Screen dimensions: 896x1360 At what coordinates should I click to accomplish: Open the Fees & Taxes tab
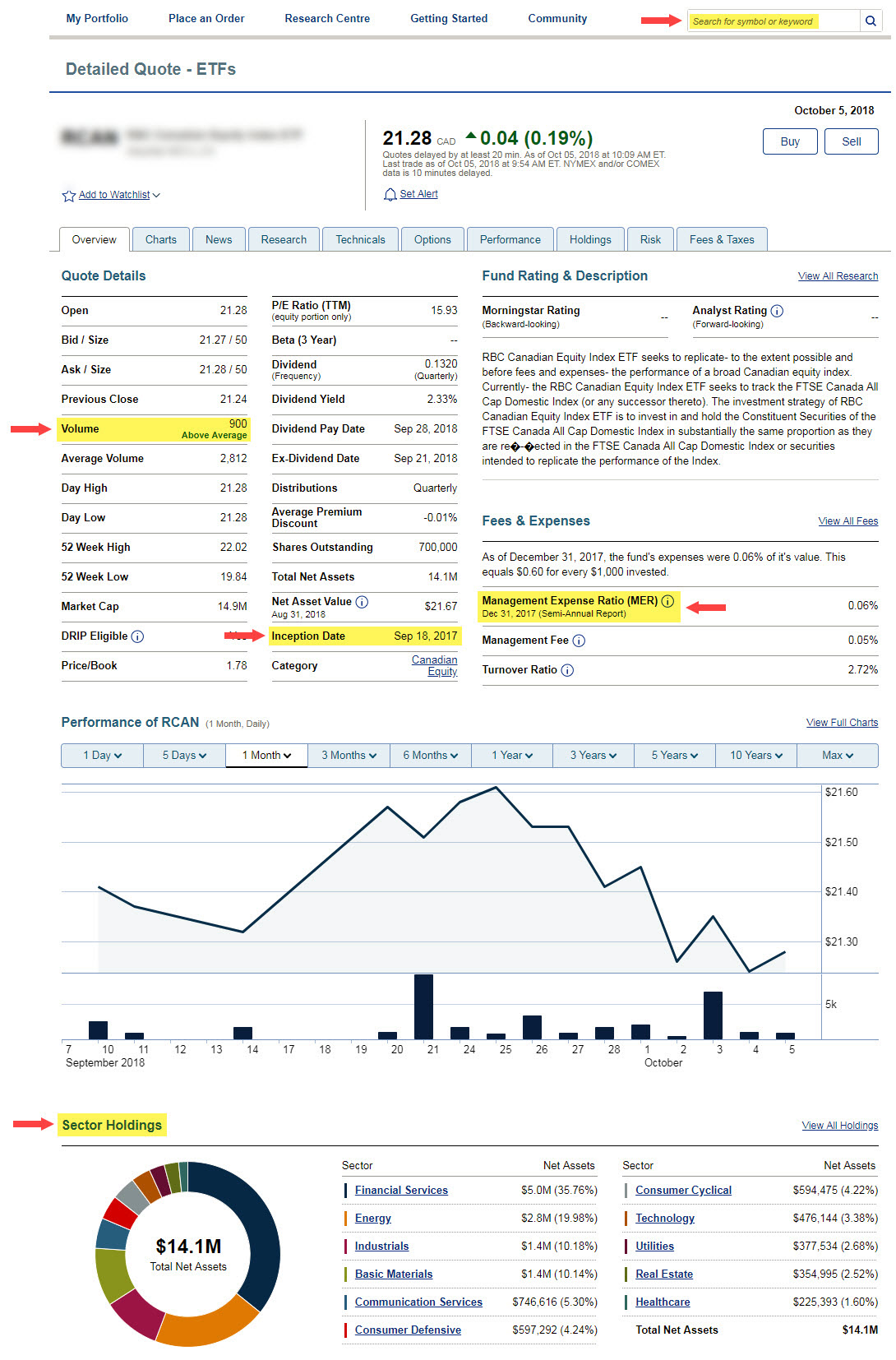coord(721,240)
